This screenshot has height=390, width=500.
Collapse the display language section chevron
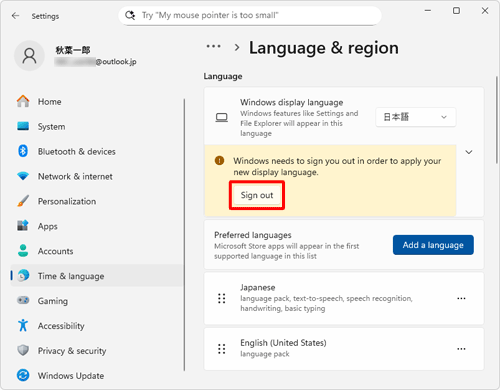(469, 152)
